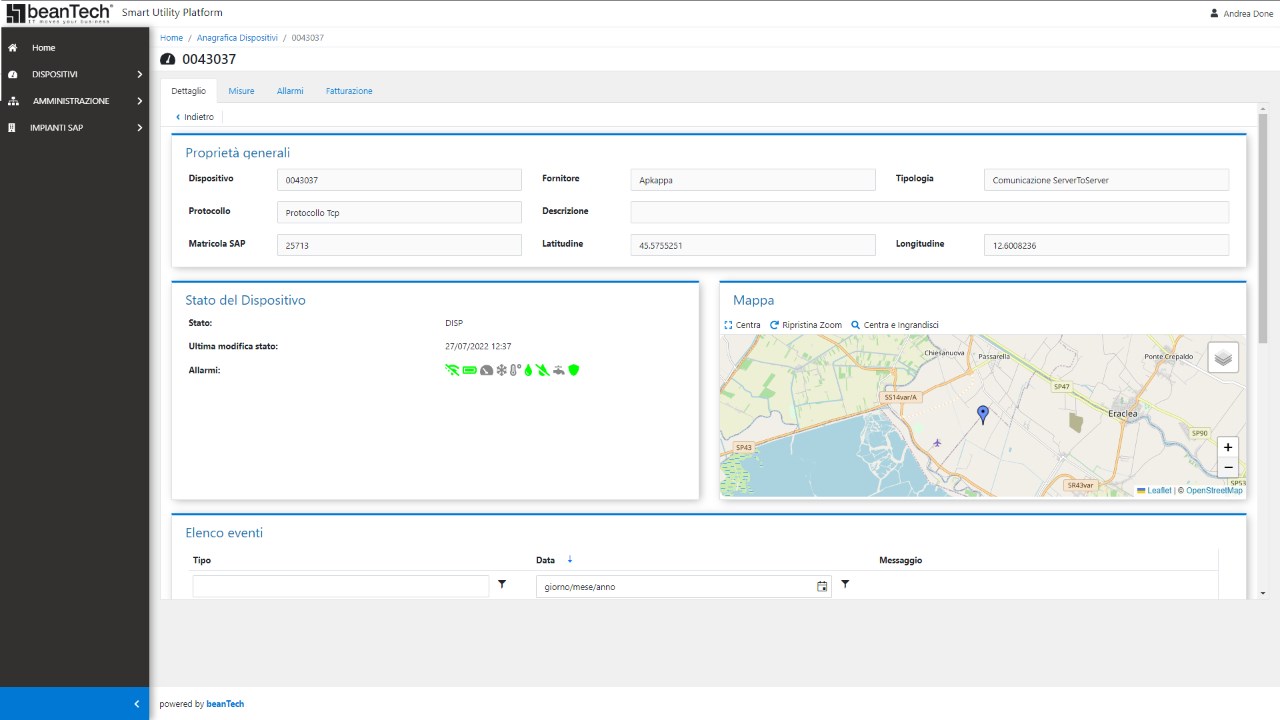Collapse the sidebar with bottom chevron

coord(137,704)
